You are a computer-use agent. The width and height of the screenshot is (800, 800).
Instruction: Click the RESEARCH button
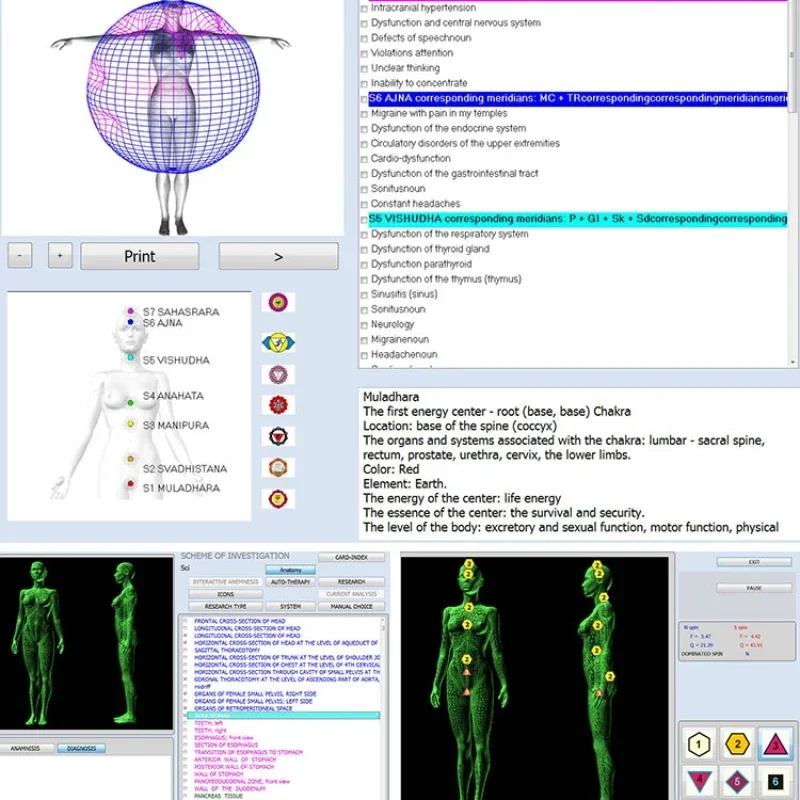[352, 582]
